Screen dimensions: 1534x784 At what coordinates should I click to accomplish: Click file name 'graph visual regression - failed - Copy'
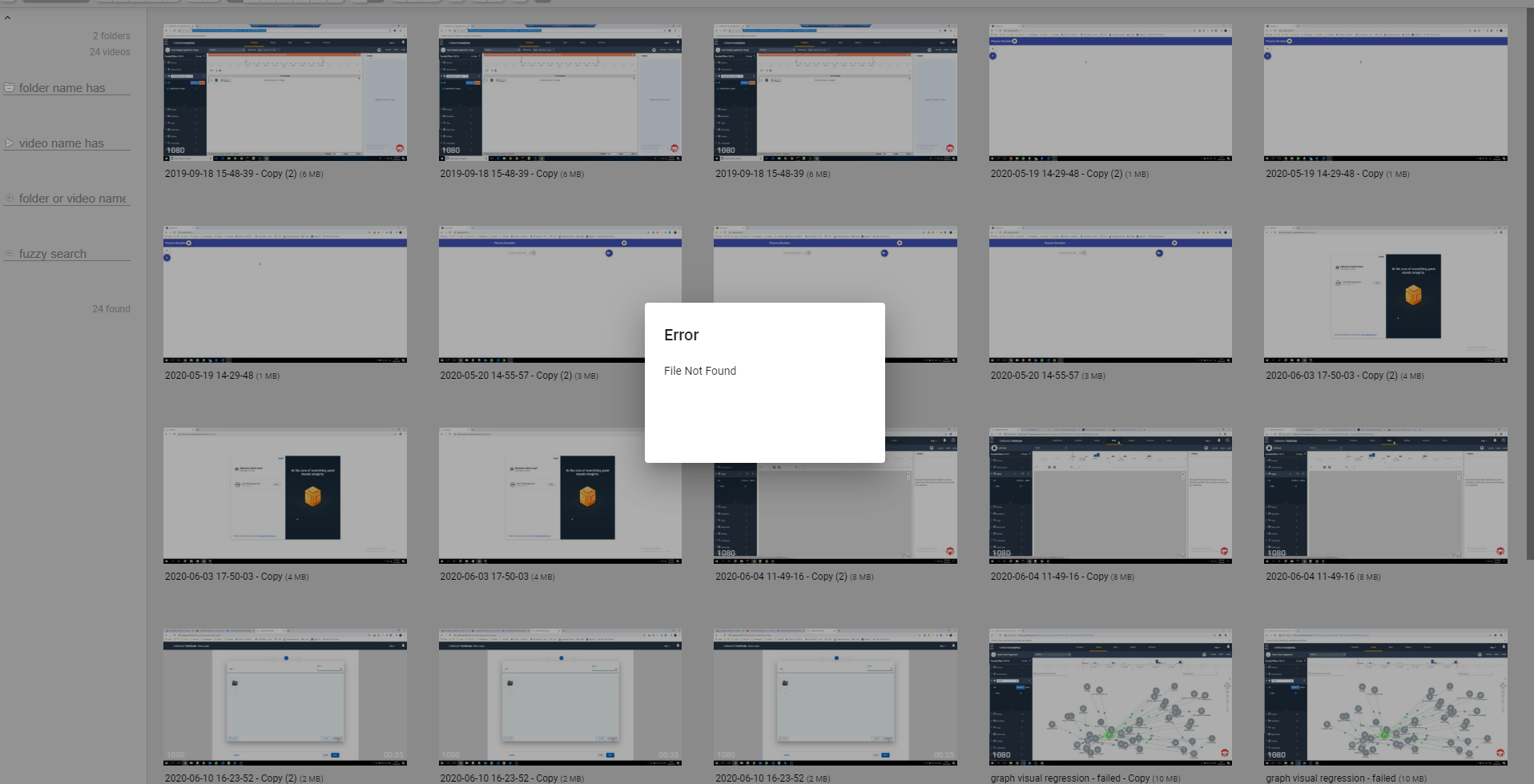click(1070, 778)
